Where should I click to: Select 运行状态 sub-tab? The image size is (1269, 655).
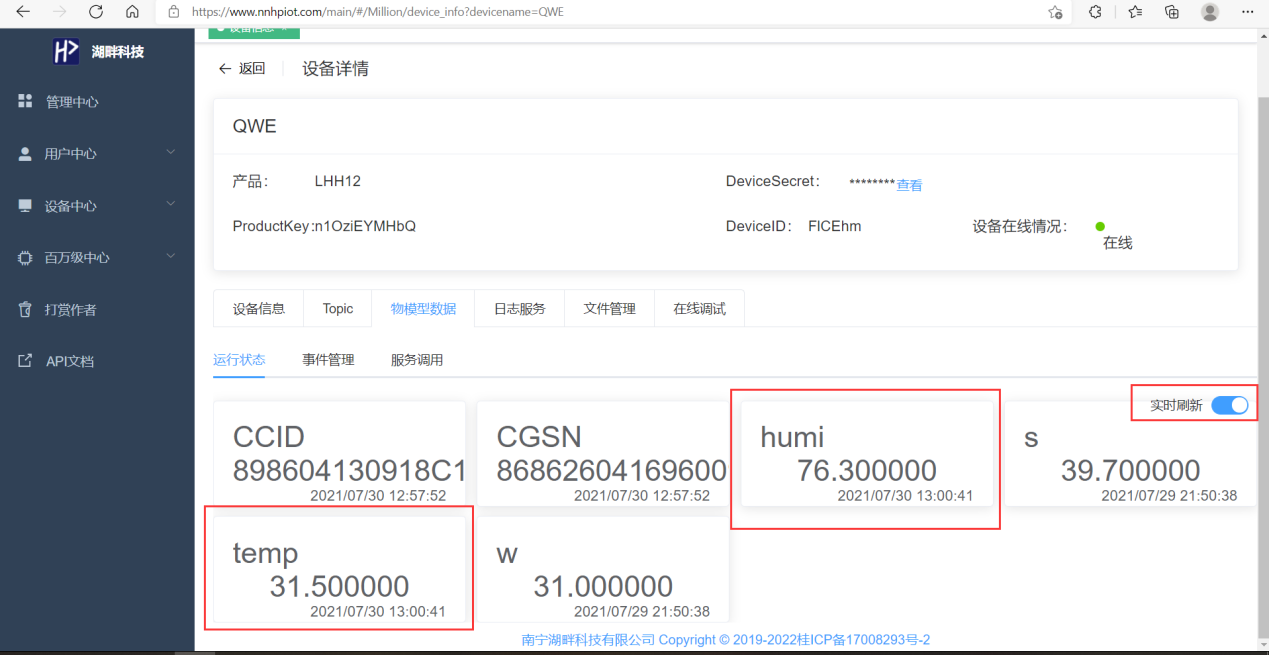click(239, 360)
